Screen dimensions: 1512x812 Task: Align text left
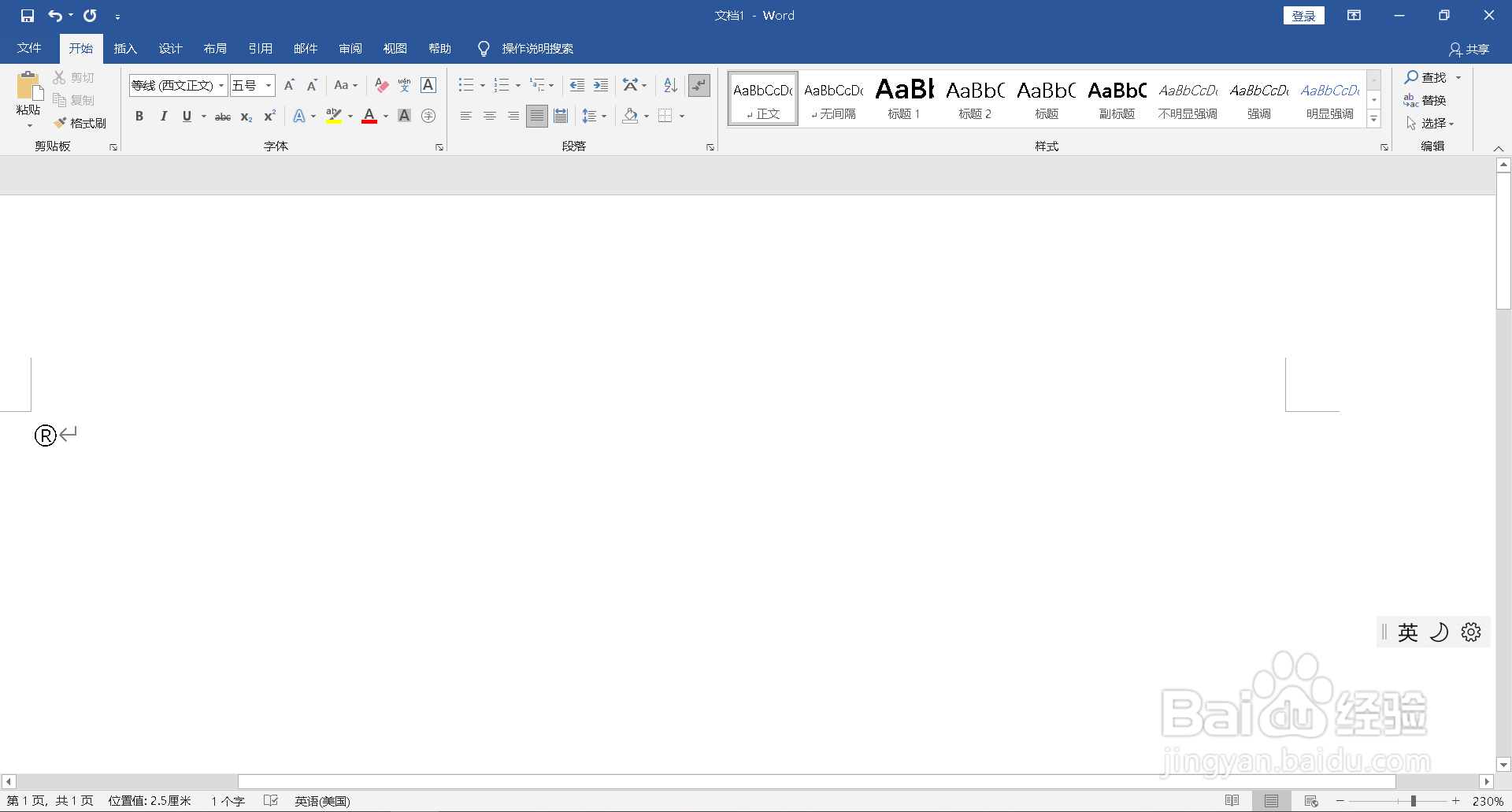pos(466,116)
